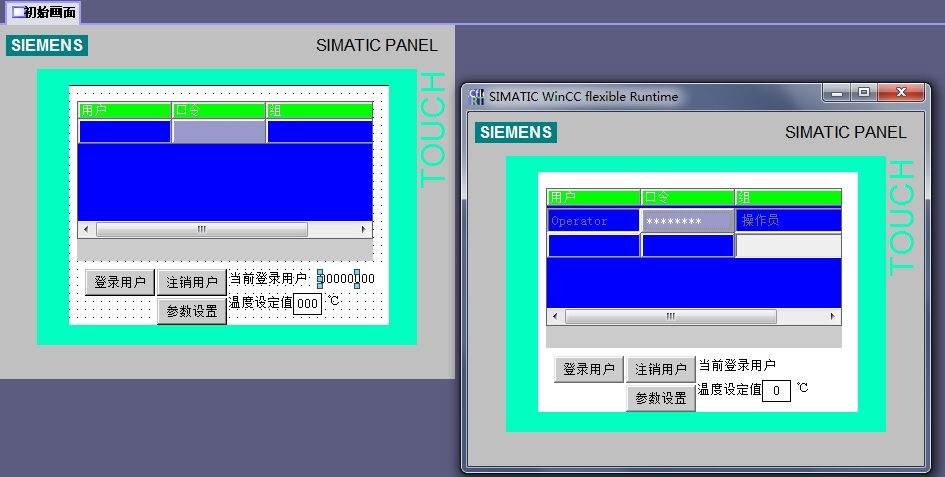Image resolution: width=945 pixels, height=477 pixels.
Task: Select the 组 column header in the editor
Action: pyautogui.click(x=319, y=110)
